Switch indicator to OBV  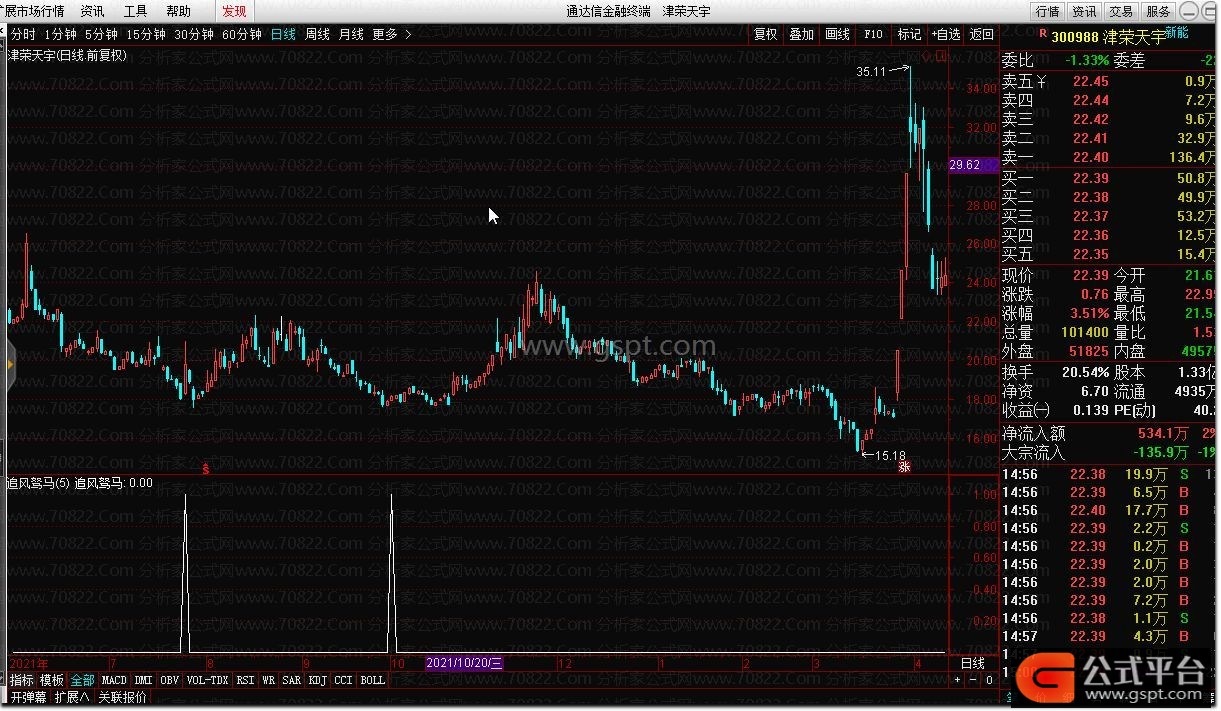click(170, 680)
